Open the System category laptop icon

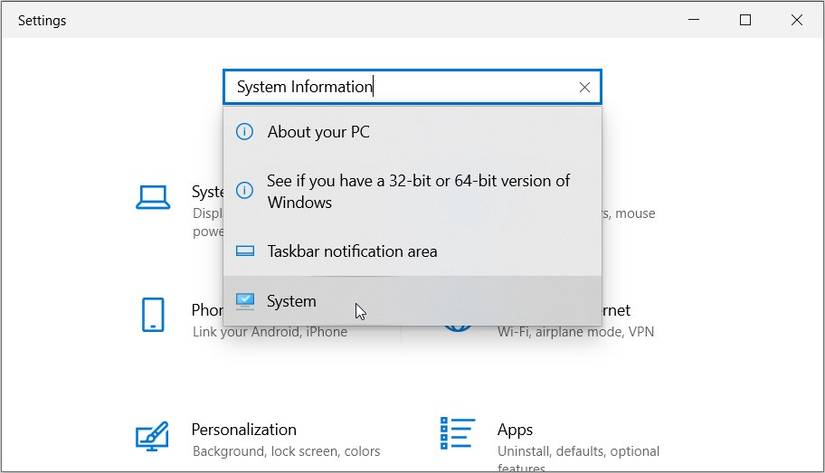click(x=153, y=197)
